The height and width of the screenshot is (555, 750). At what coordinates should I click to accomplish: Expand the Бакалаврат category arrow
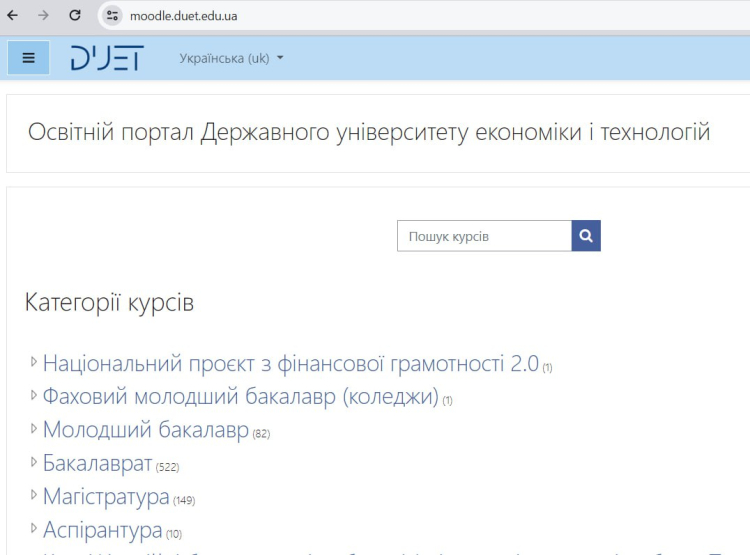pos(34,463)
